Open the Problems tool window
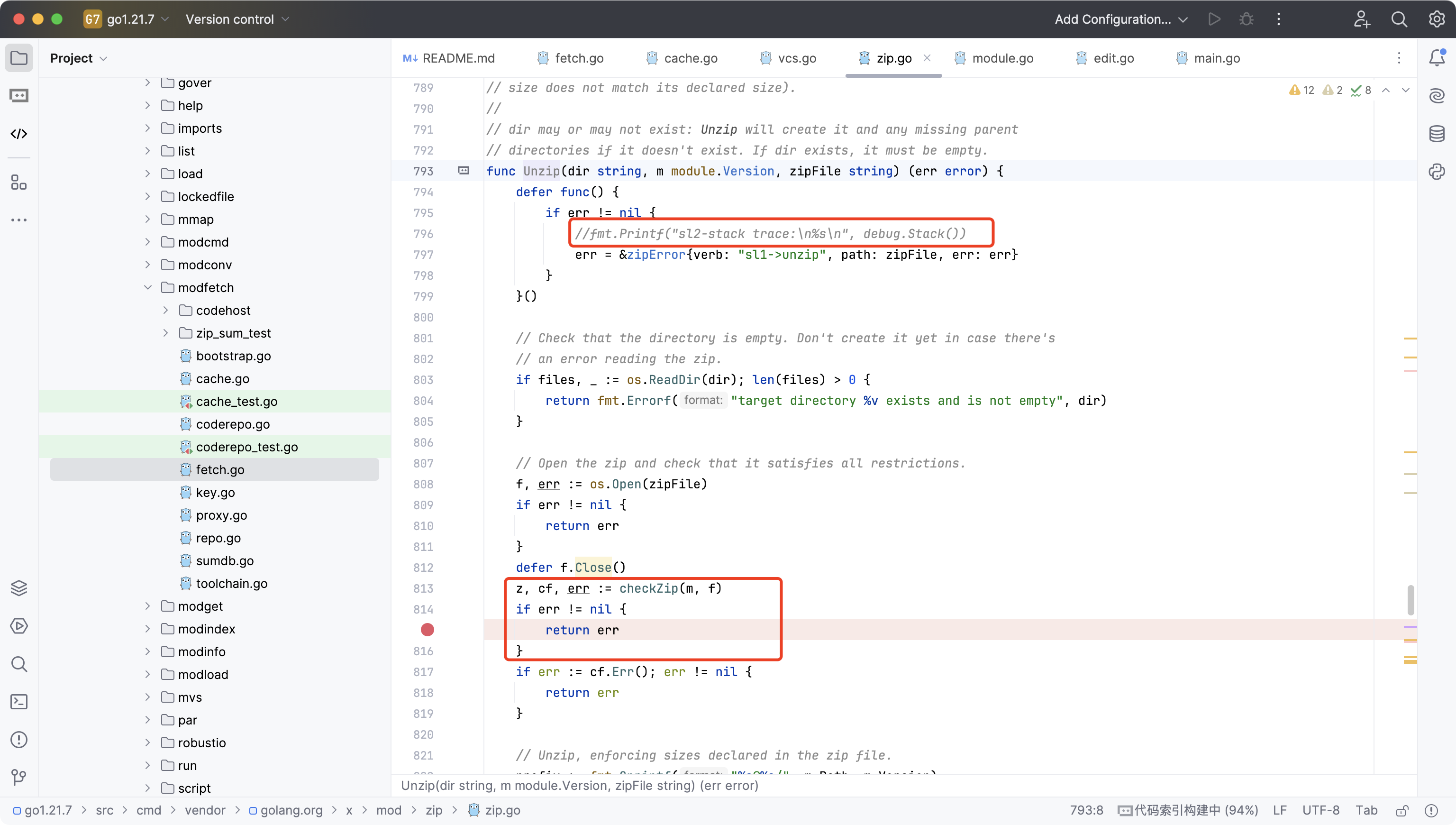 [x=18, y=740]
